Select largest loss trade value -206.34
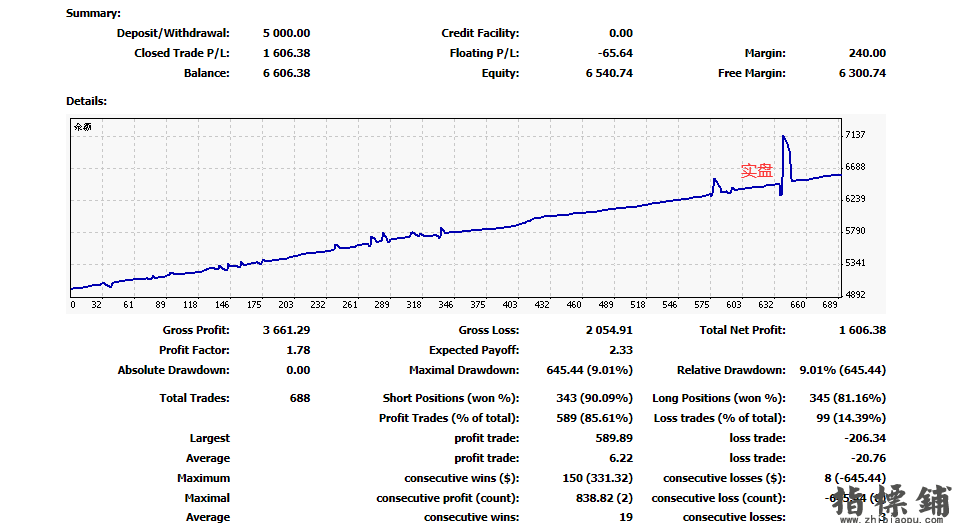 [x=865, y=438]
